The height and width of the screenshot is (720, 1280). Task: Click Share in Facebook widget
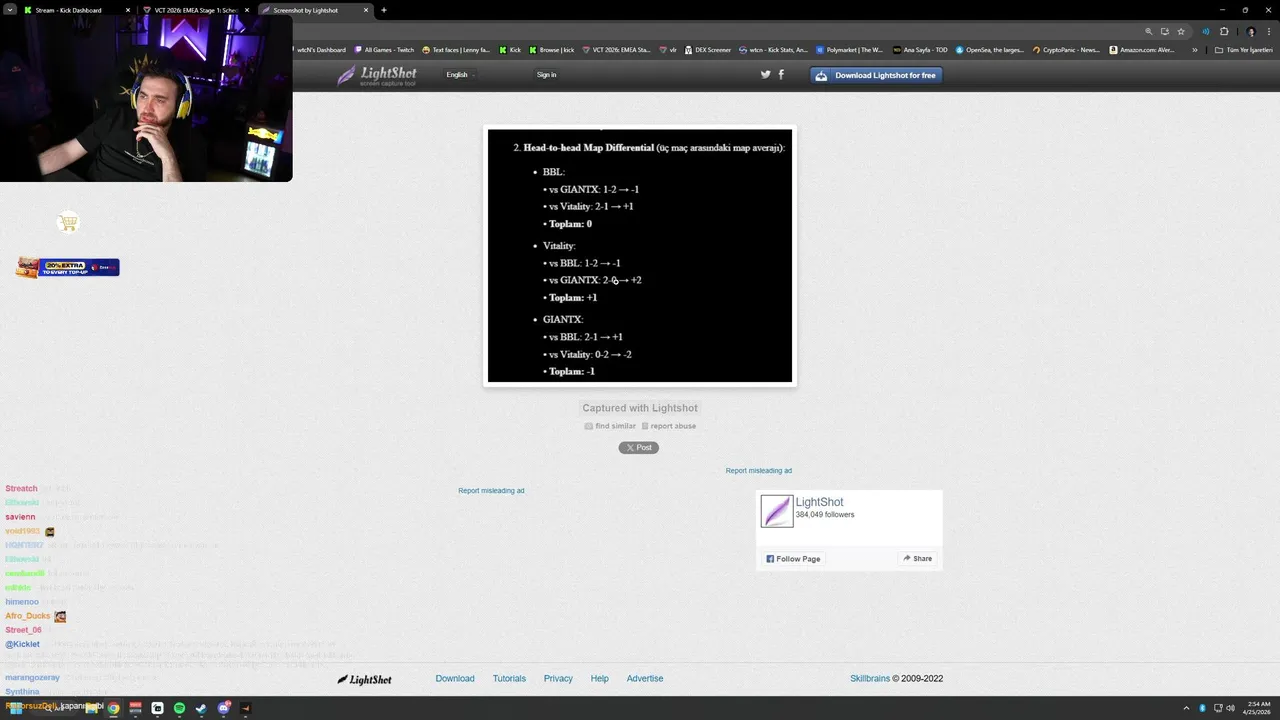(x=917, y=559)
